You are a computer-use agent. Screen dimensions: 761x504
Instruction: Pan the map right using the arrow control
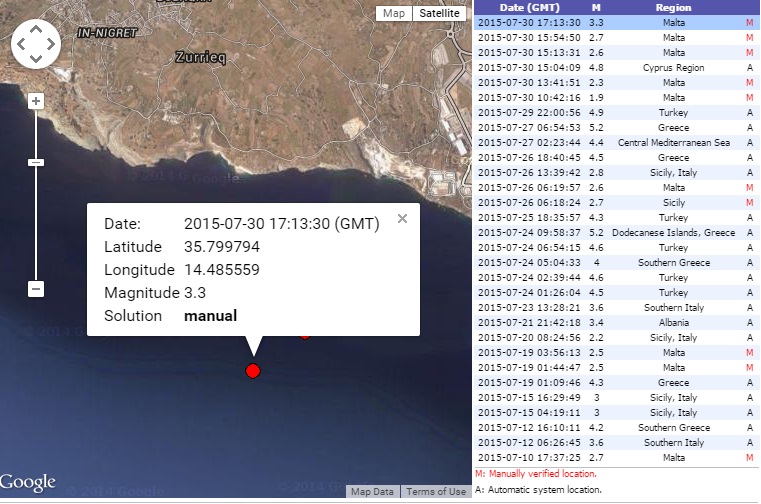click(51, 45)
